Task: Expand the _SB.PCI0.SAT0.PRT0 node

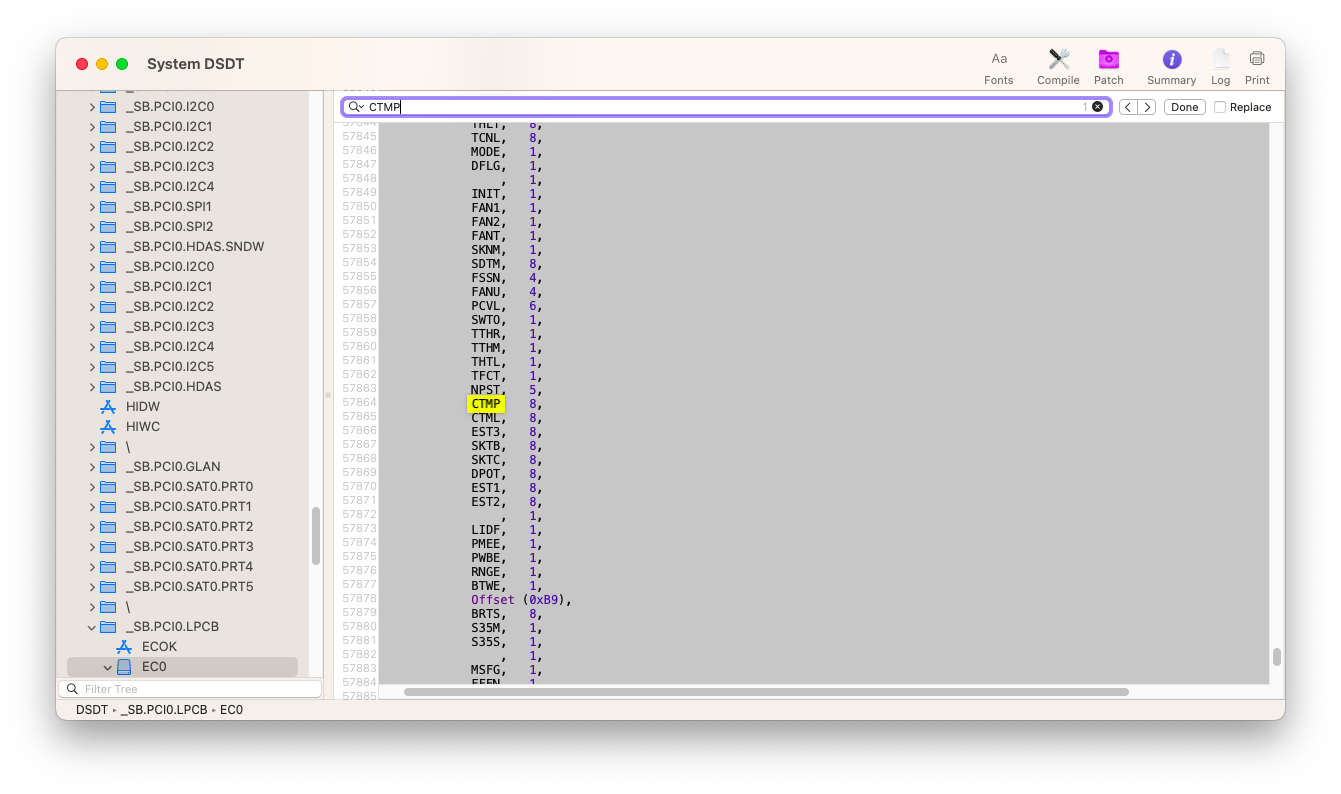Action: [x=91, y=486]
